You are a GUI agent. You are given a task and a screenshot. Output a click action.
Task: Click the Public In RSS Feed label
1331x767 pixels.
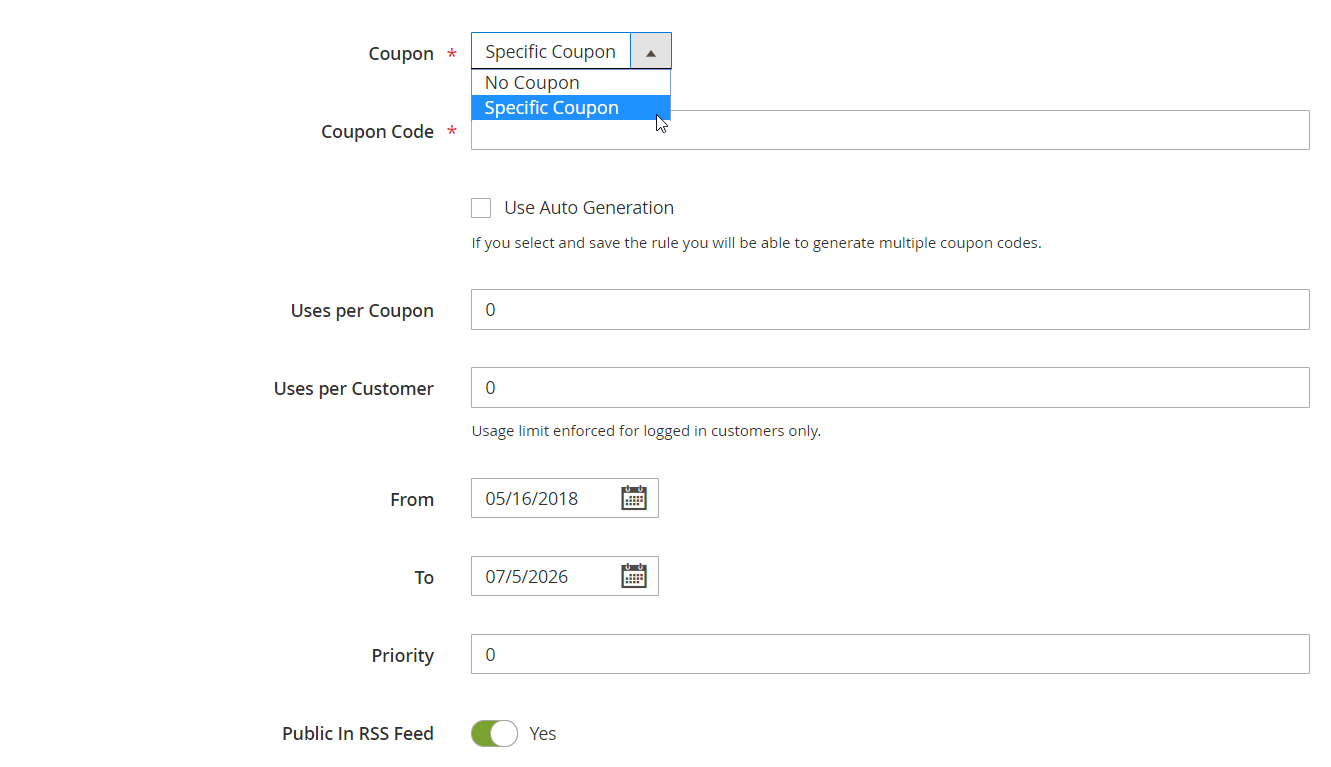click(357, 734)
